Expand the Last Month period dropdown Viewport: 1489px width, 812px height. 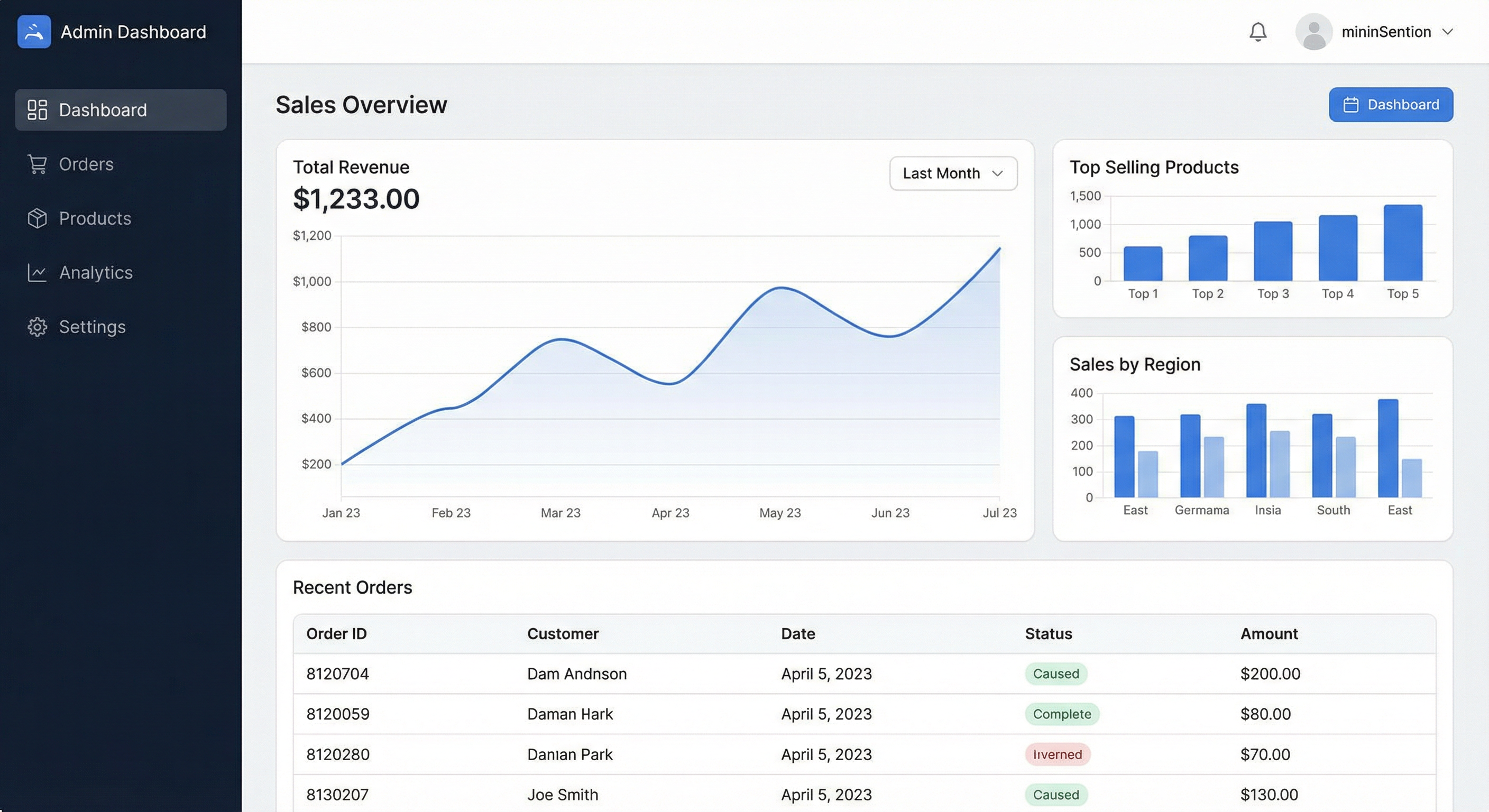point(953,173)
